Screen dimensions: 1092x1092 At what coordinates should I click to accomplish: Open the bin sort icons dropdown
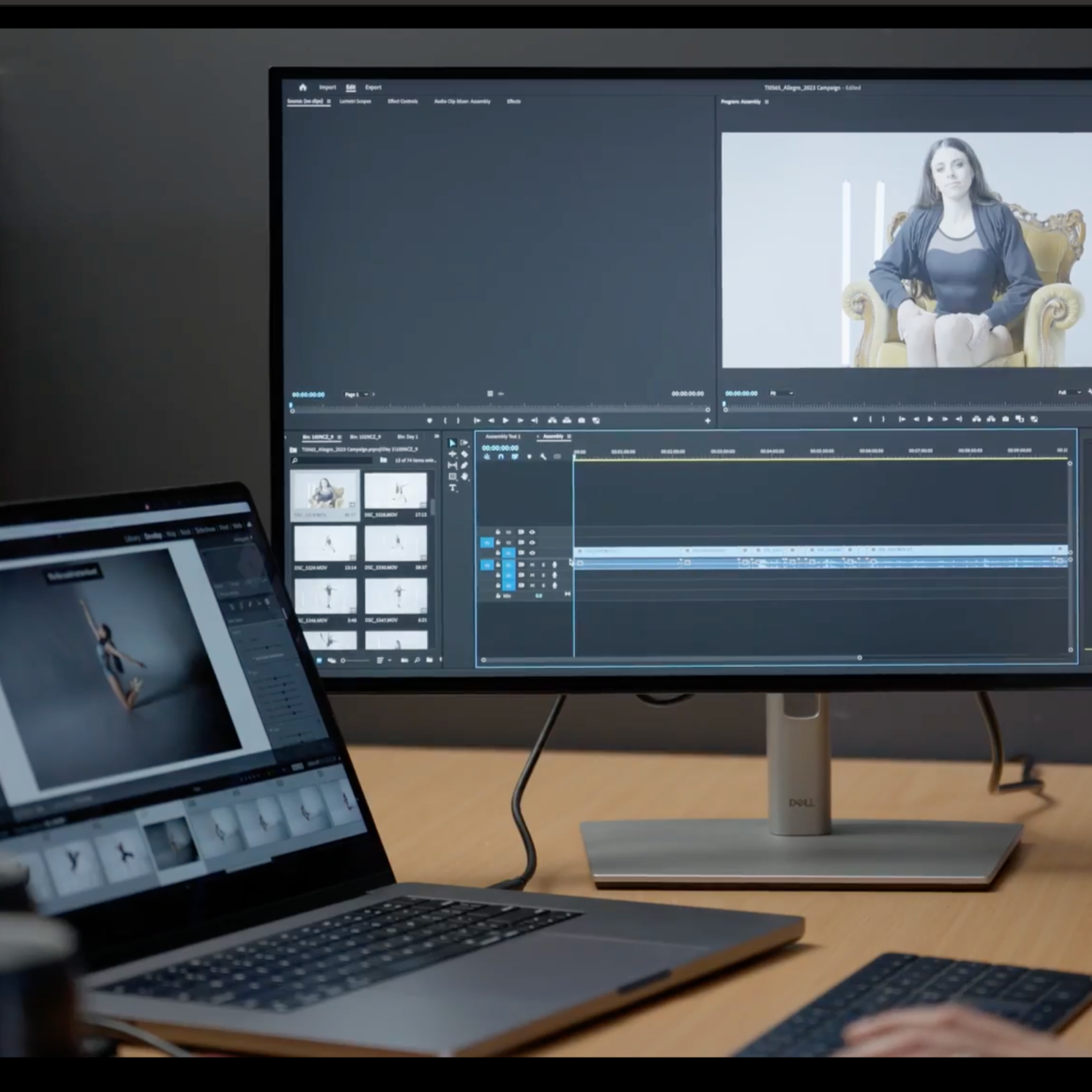[x=384, y=661]
